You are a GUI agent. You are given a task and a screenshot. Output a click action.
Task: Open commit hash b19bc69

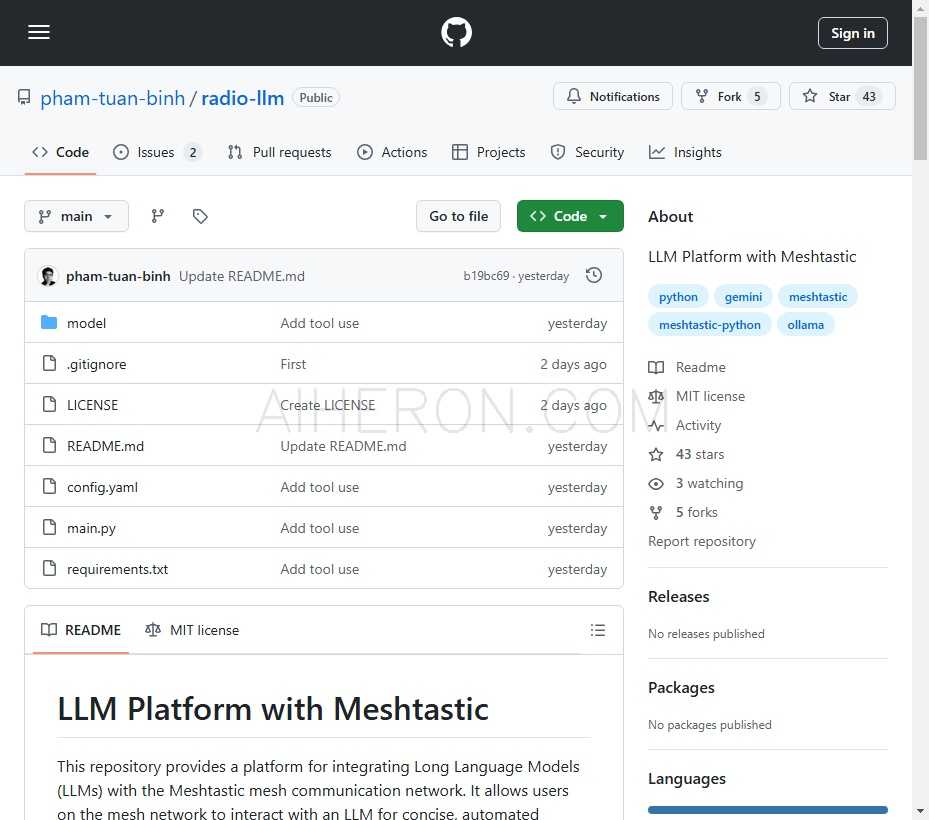point(486,276)
